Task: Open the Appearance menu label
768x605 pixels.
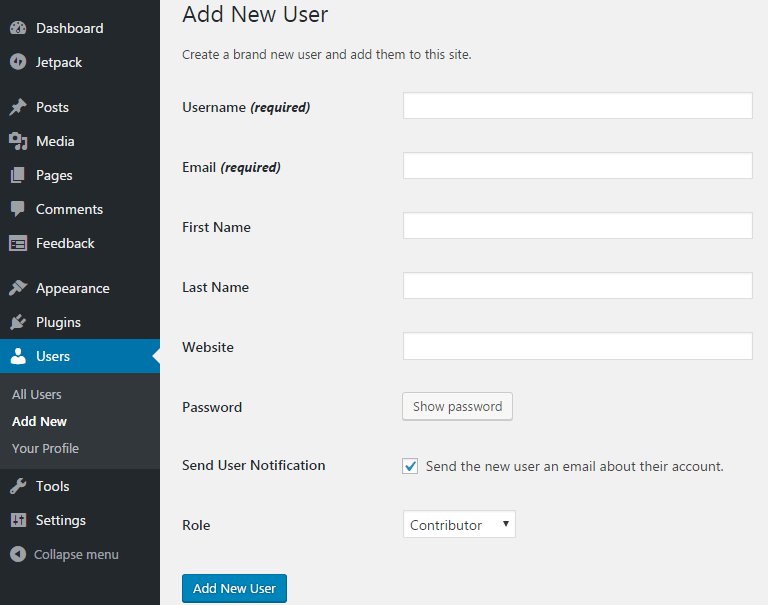Action: coord(72,289)
